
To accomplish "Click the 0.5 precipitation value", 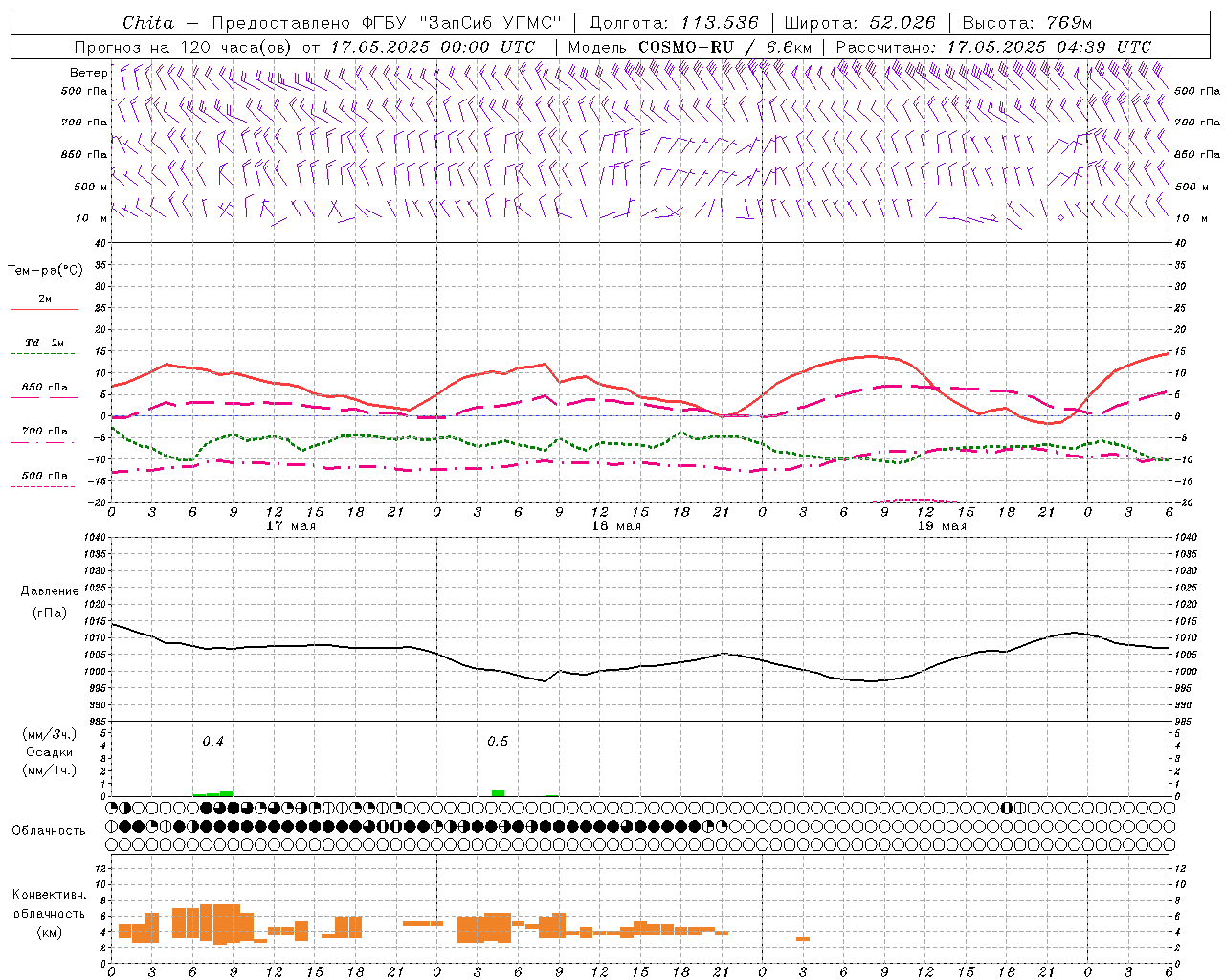I will point(498,741).
